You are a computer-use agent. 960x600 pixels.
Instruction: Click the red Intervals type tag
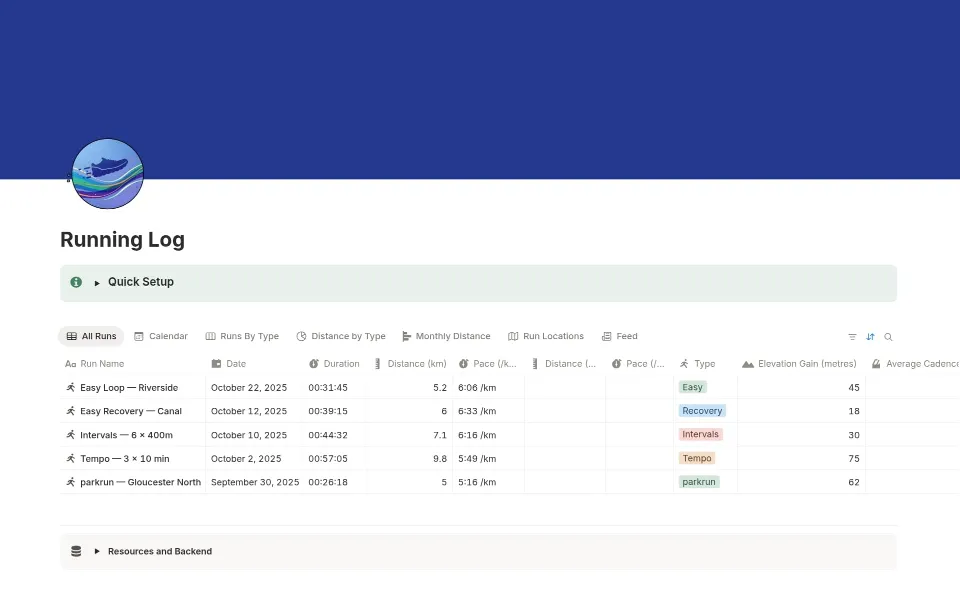tap(700, 434)
